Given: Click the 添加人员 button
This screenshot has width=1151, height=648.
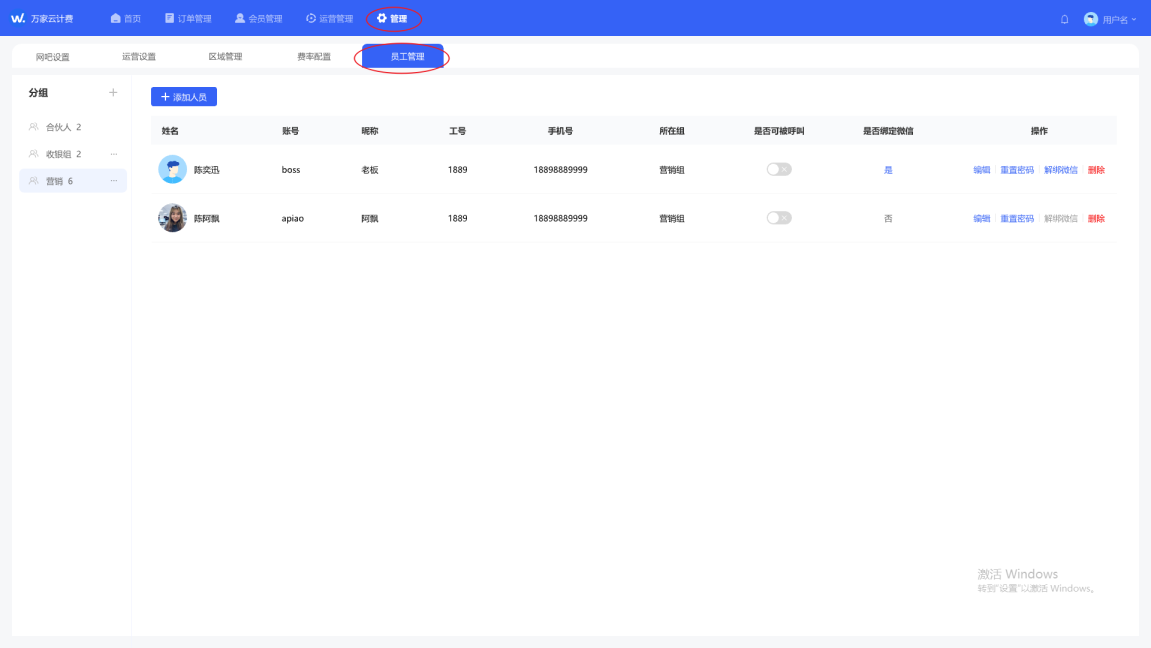Looking at the screenshot, I should (184, 97).
